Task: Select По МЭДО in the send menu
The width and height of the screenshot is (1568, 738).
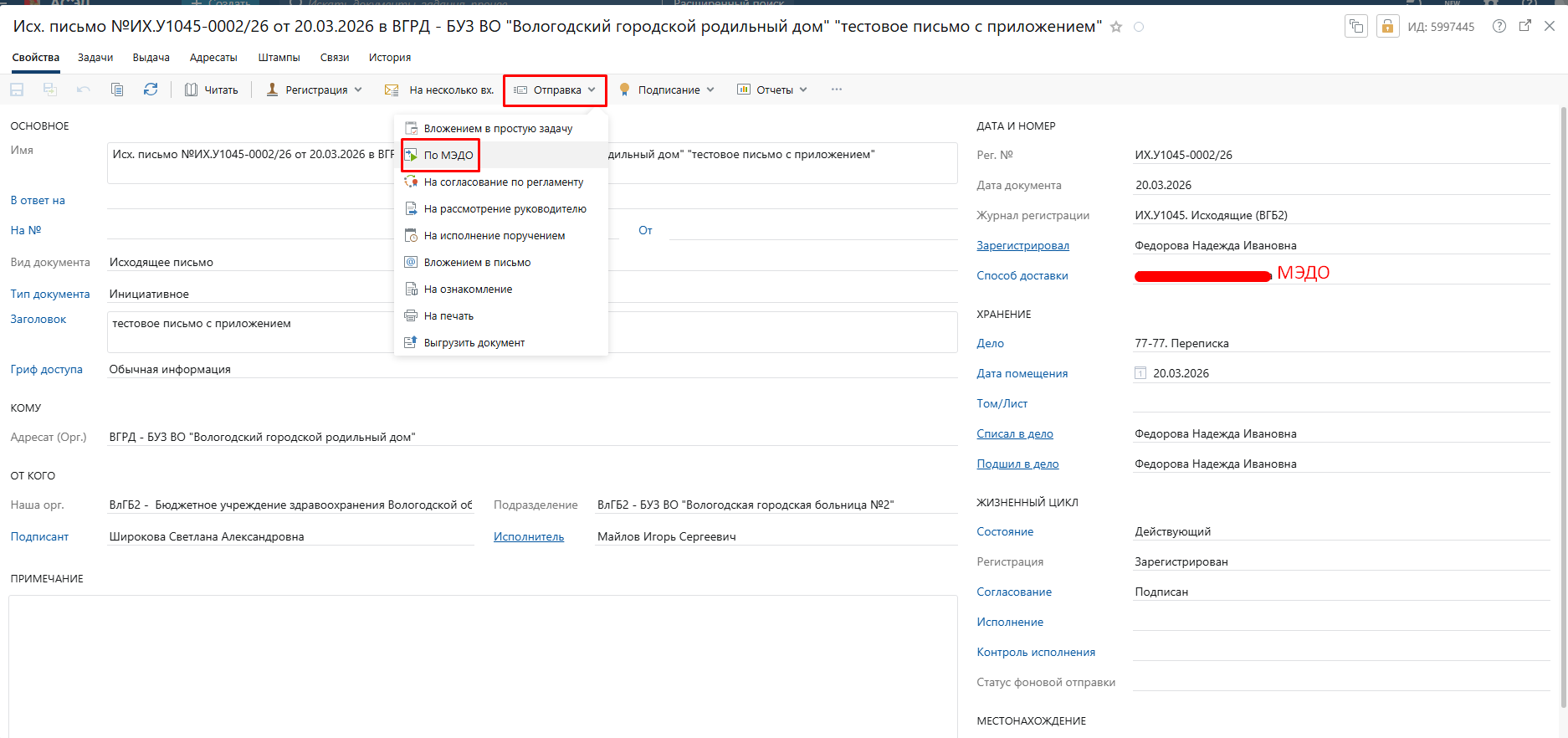Action: [x=448, y=155]
